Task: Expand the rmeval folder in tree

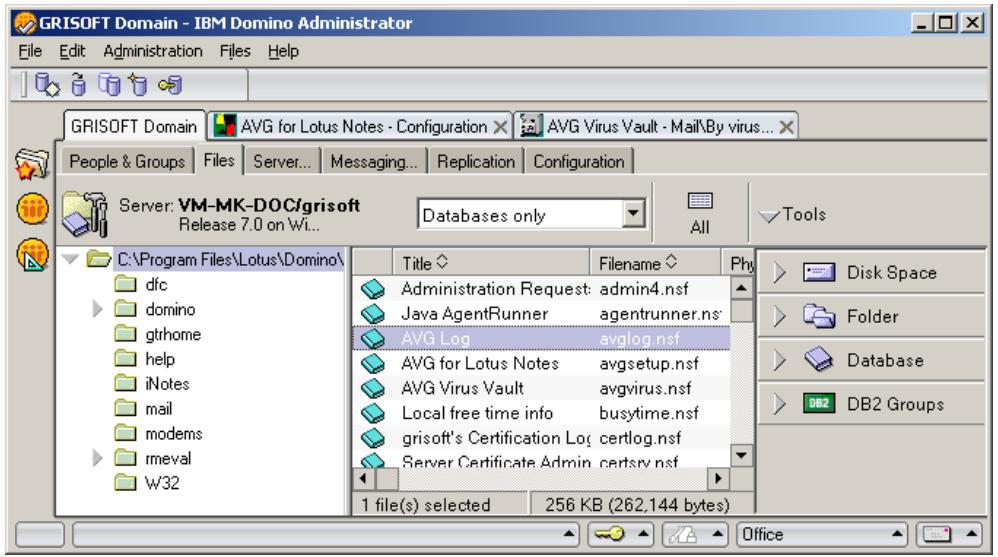Action: click(x=97, y=458)
